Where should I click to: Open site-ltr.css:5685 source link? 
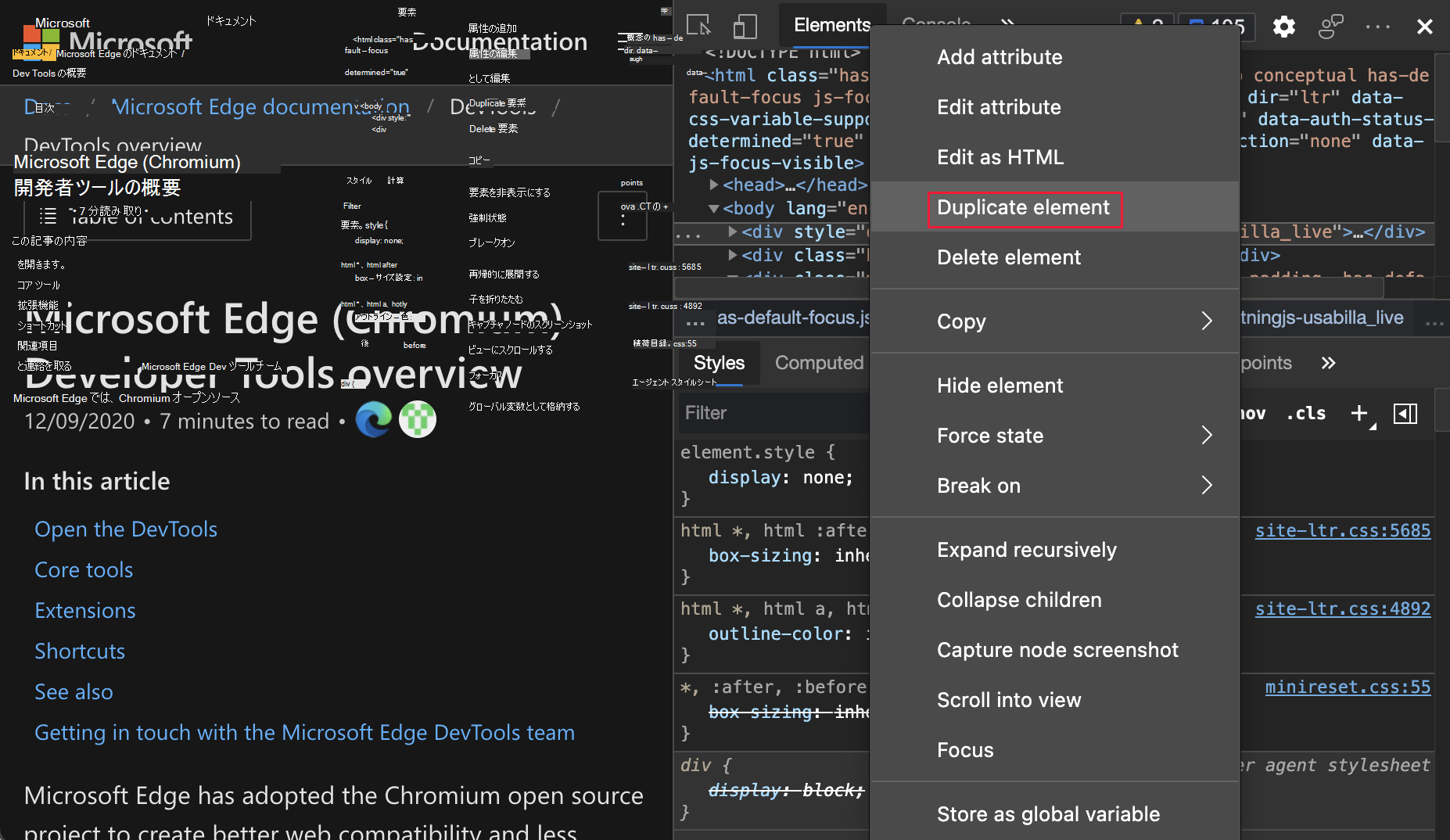(x=1343, y=530)
